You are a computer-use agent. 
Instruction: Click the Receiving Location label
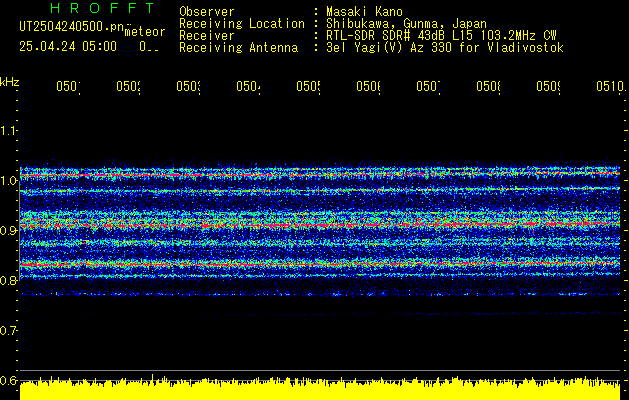tap(242, 24)
